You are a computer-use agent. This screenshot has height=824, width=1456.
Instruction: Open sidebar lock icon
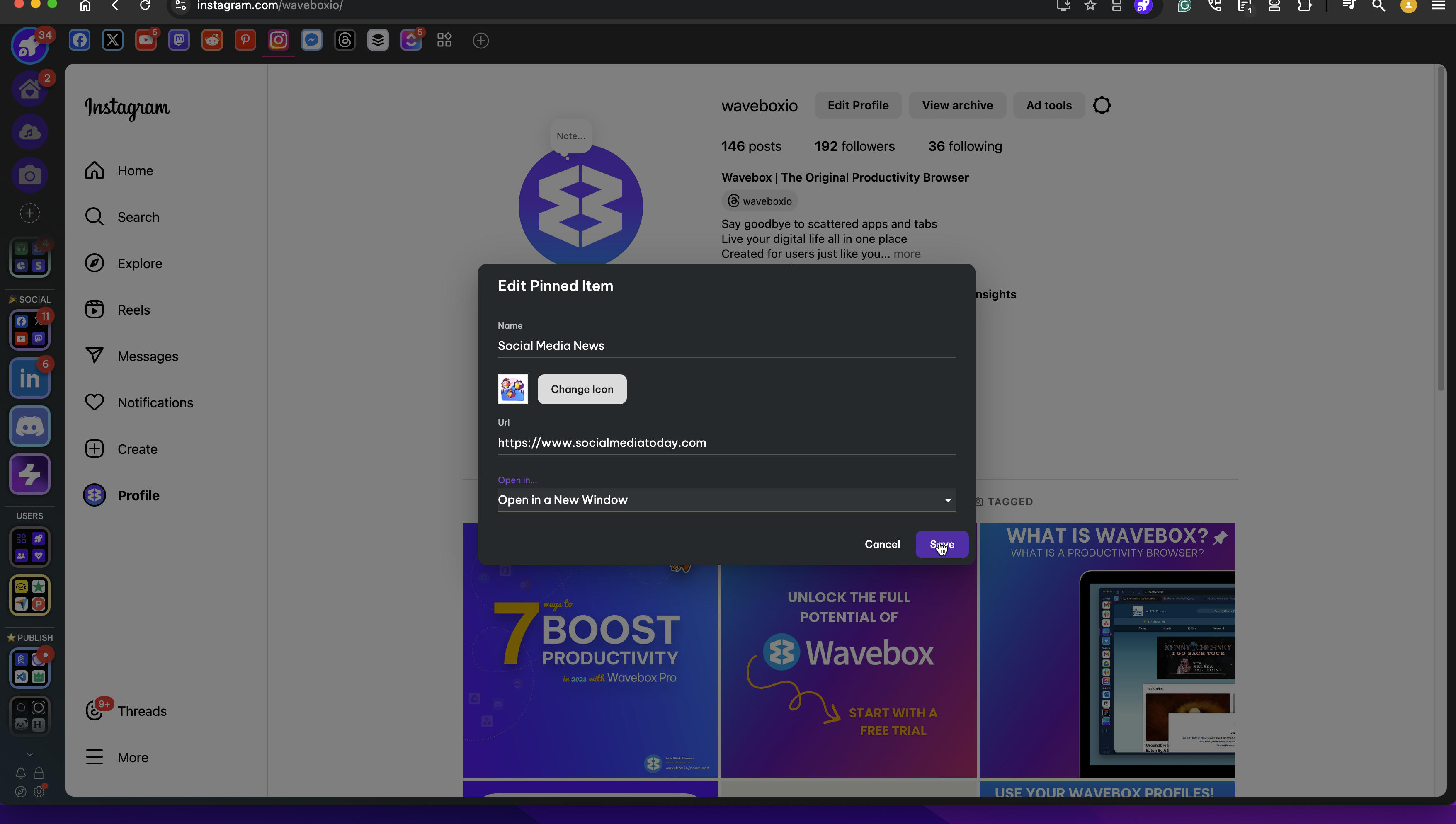(x=39, y=773)
